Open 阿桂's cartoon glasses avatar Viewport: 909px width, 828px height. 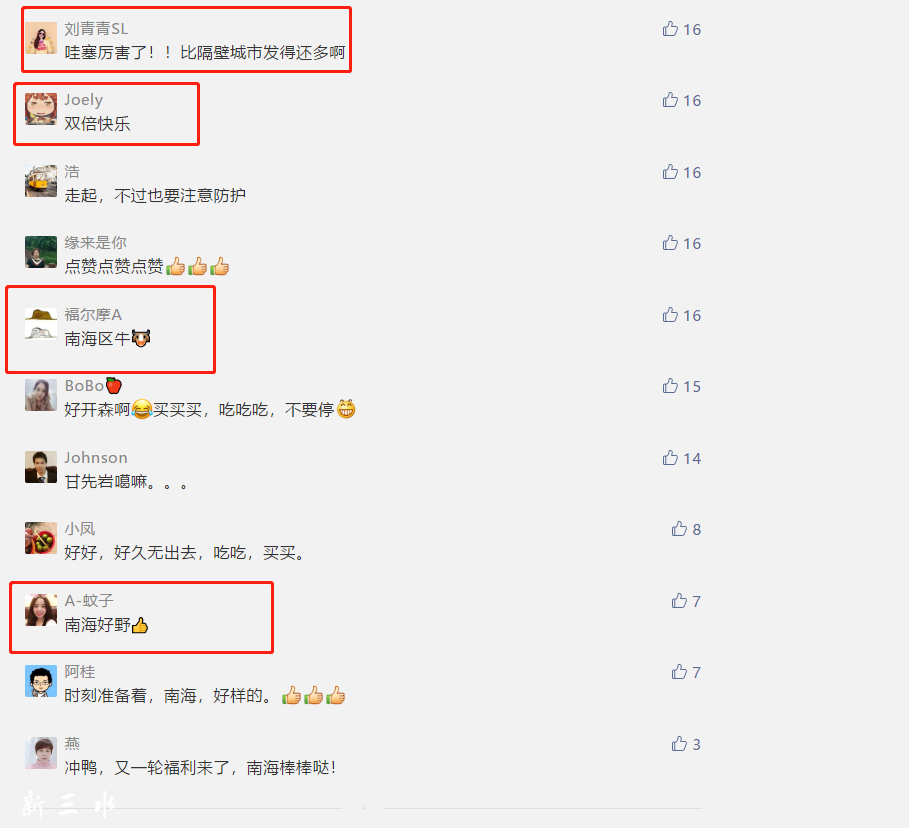click(41, 681)
